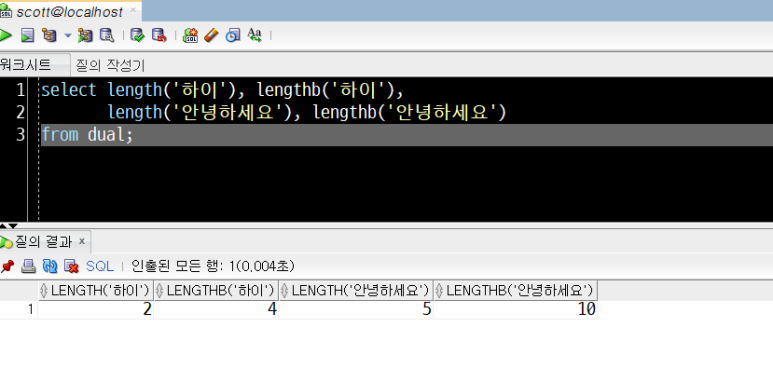Click the LENGTH('하이') column header
This screenshot has width=773, height=368.
click(x=96, y=291)
